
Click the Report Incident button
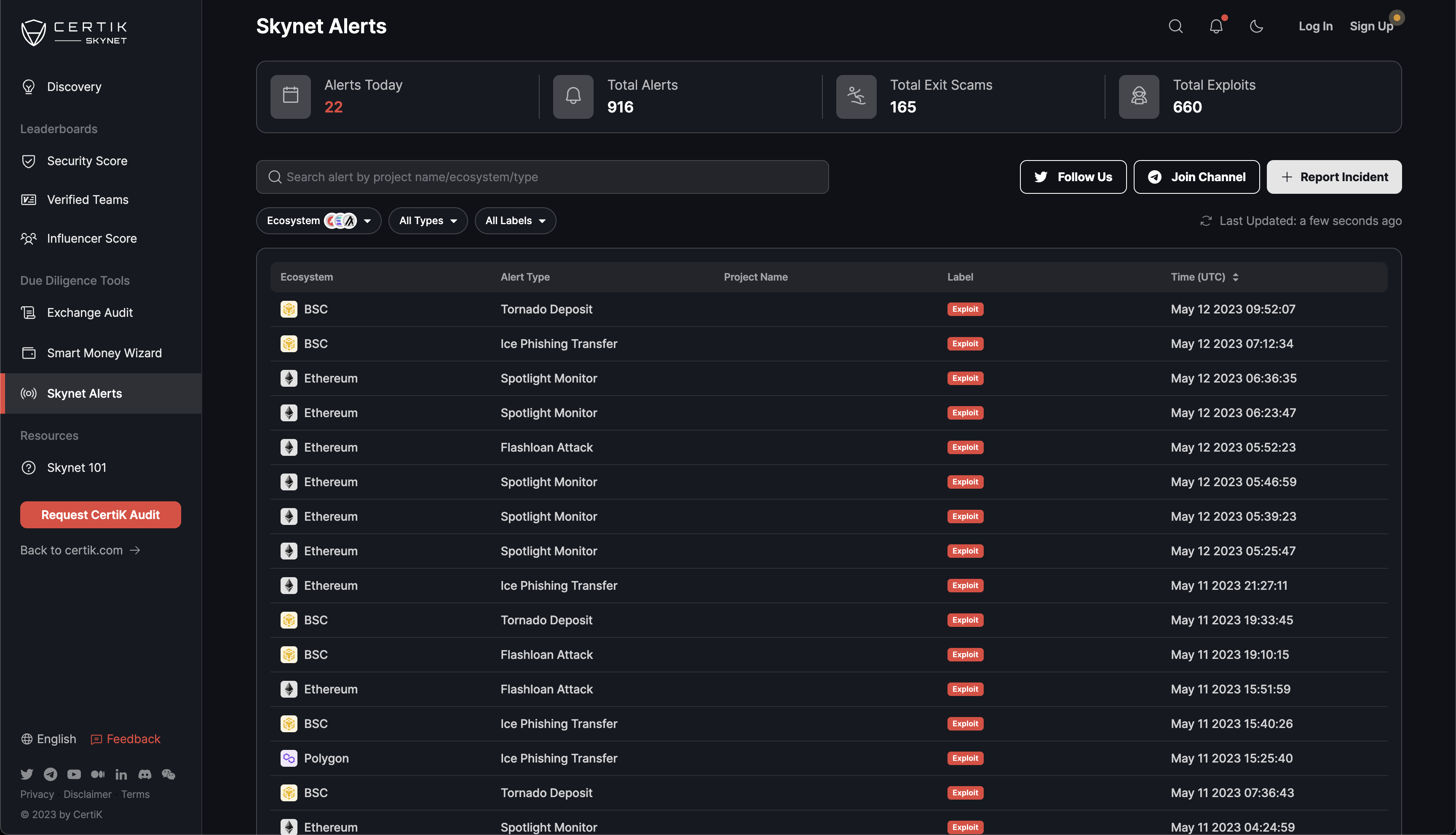coord(1334,177)
